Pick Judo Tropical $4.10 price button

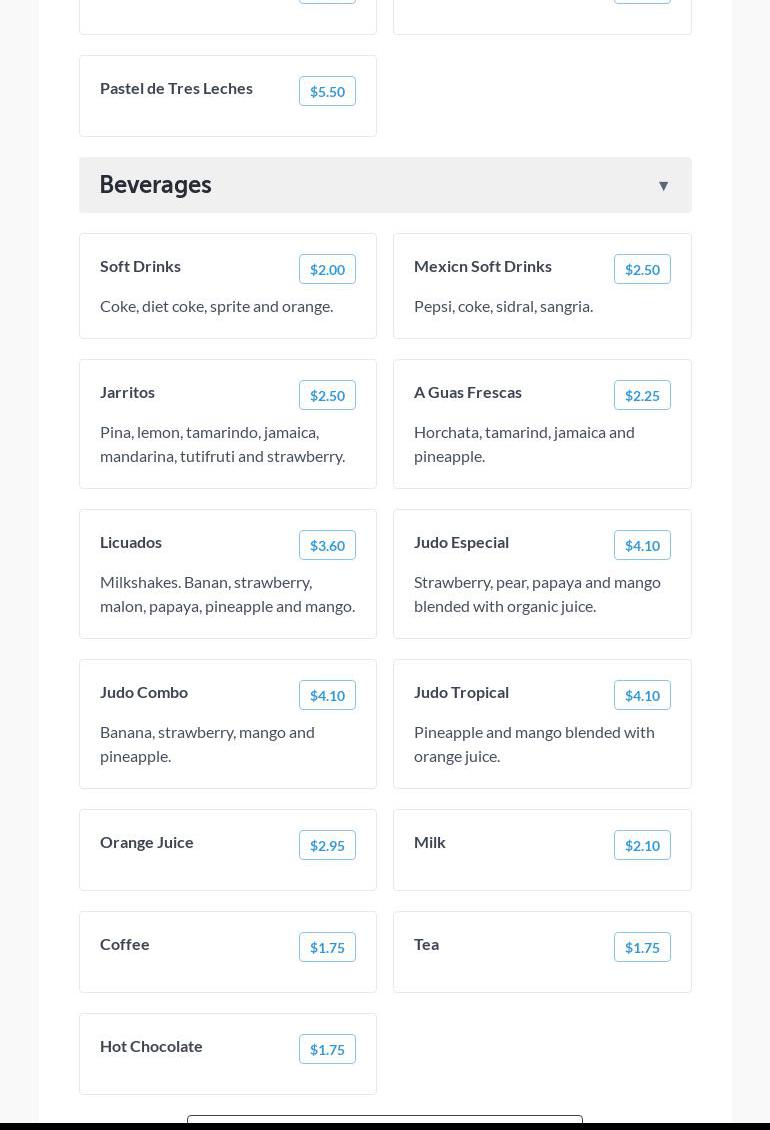pyautogui.click(x=642, y=695)
